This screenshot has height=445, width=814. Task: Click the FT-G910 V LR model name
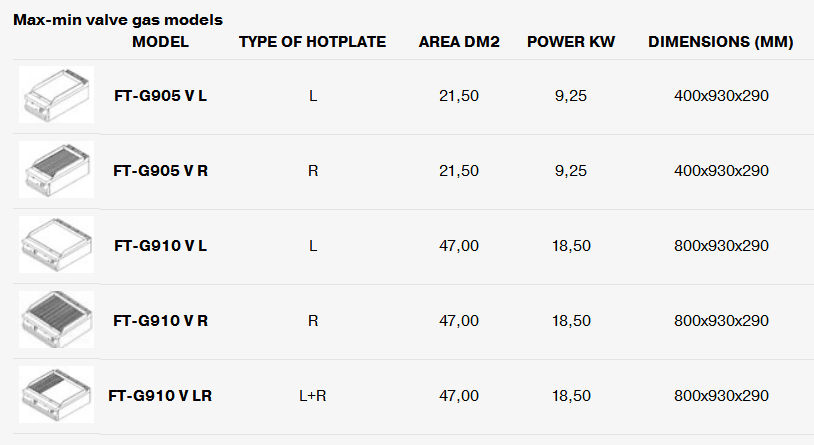pyautogui.click(x=160, y=396)
